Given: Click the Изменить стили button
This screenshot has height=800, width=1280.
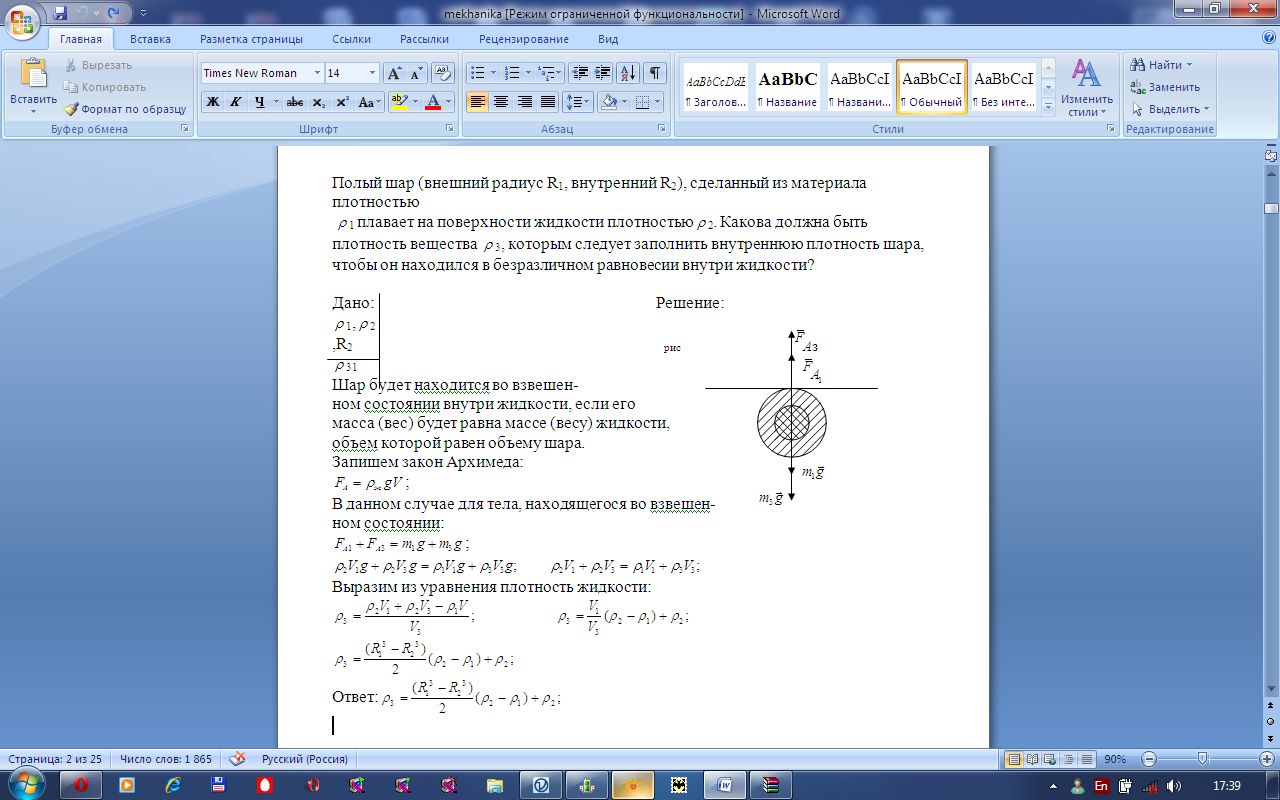Looking at the screenshot, I should coord(1086,90).
